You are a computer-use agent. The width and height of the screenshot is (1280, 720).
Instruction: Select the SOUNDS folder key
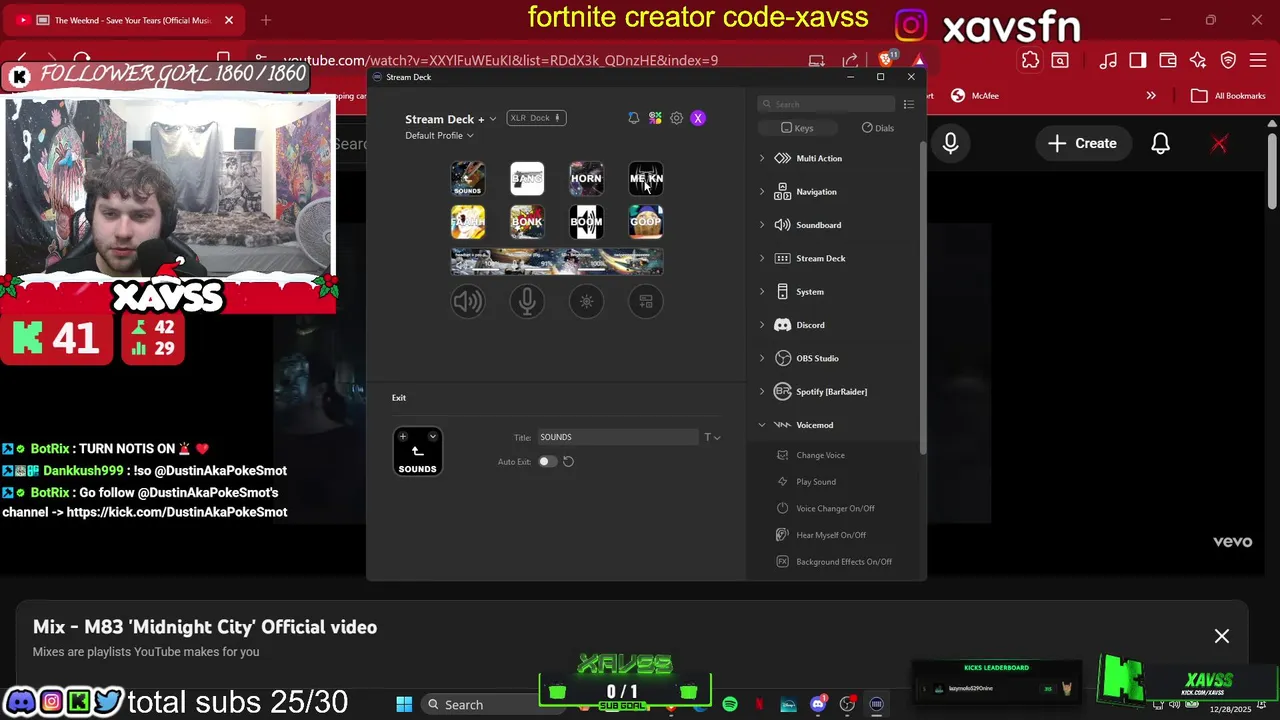467,179
